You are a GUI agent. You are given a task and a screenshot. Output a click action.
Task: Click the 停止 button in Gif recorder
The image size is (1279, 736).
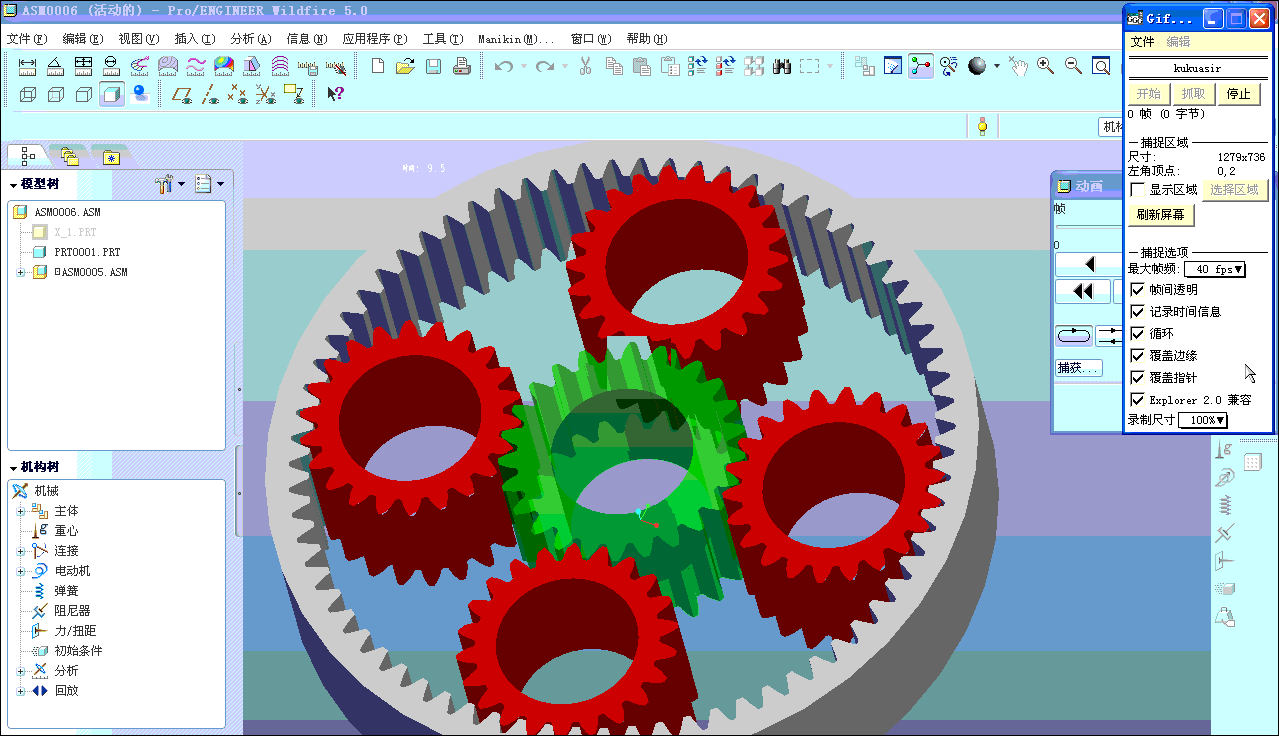click(x=1238, y=94)
